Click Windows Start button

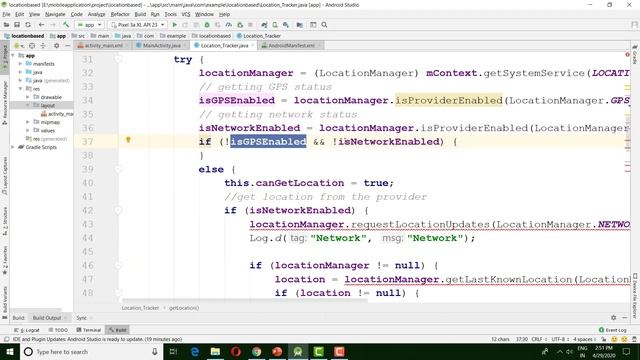(10, 351)
